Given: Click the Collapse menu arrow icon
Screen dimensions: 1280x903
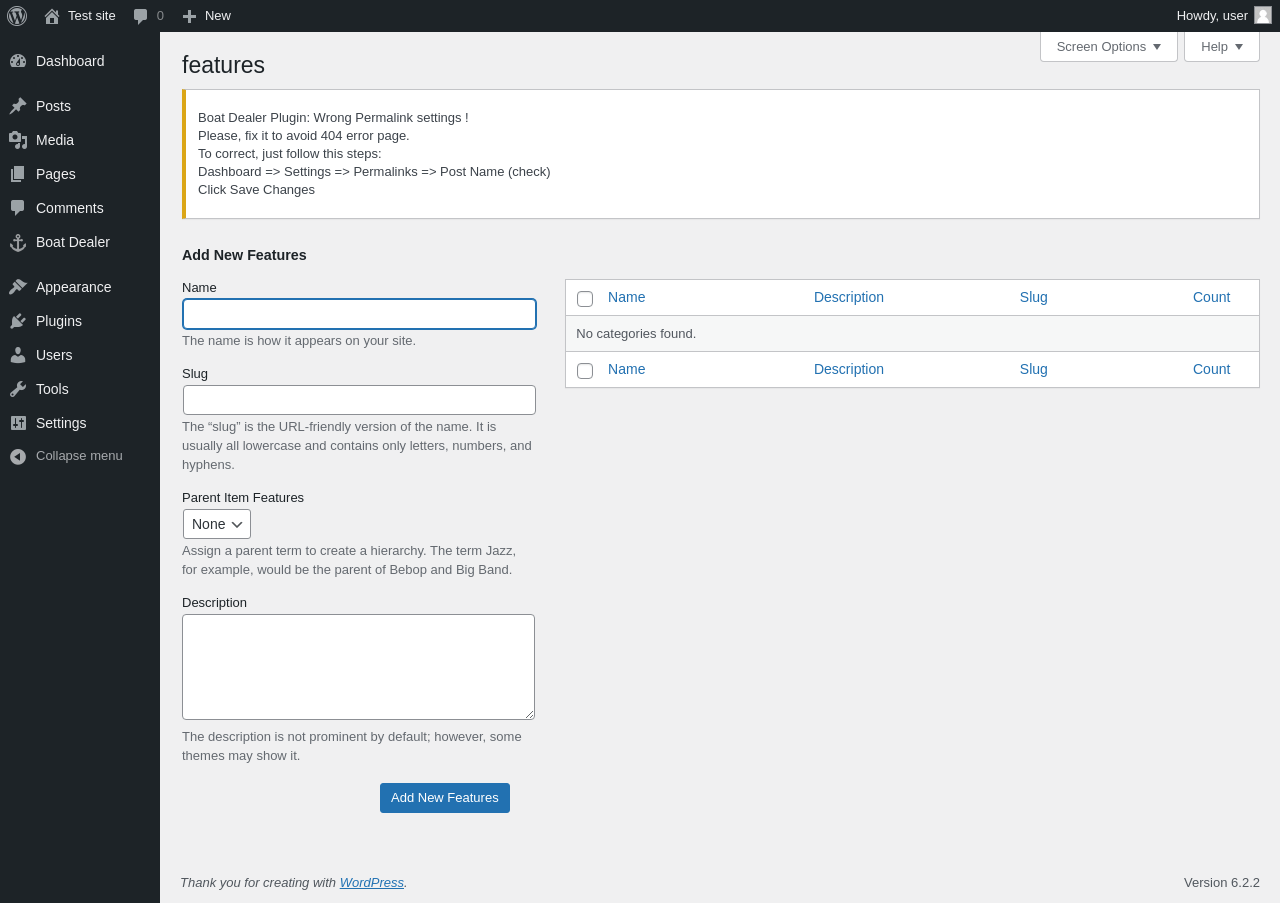Looking at the screenshot, I should click(x=18, y=456).
